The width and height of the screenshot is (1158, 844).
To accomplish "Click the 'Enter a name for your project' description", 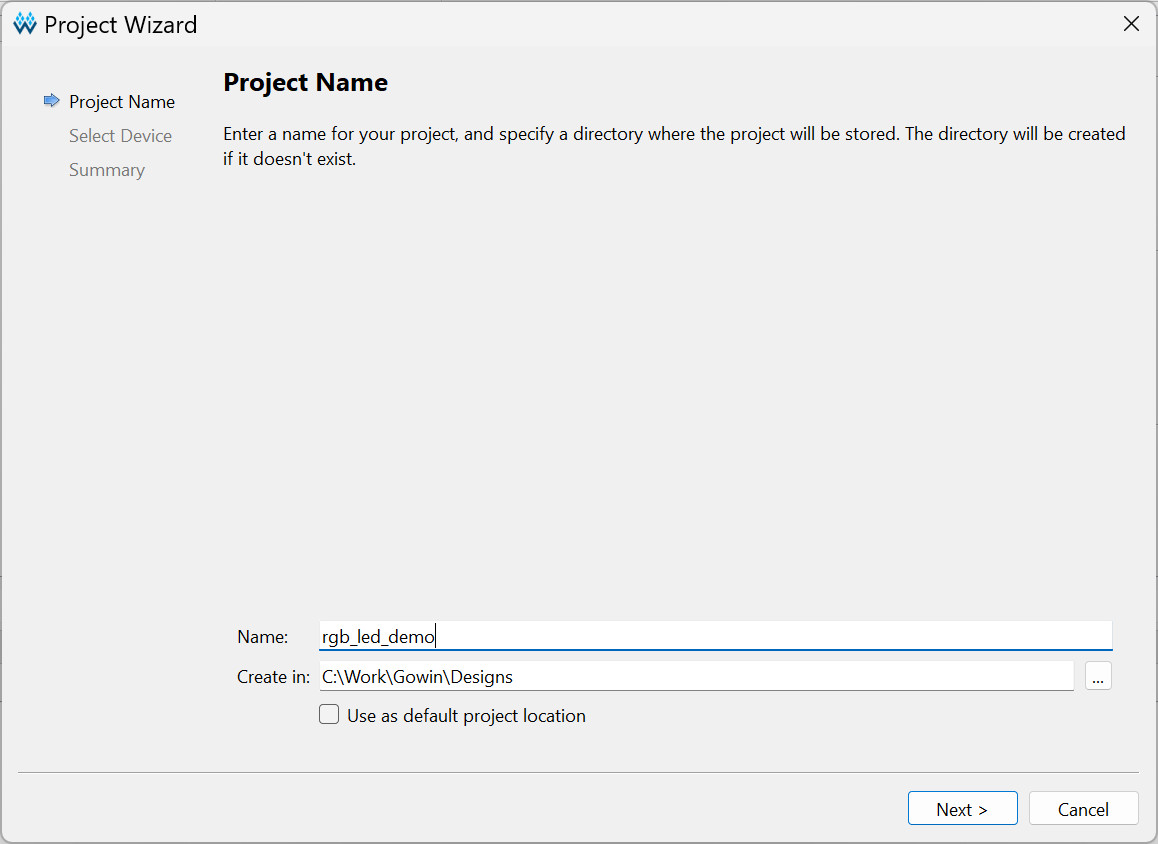I will 674,146.
